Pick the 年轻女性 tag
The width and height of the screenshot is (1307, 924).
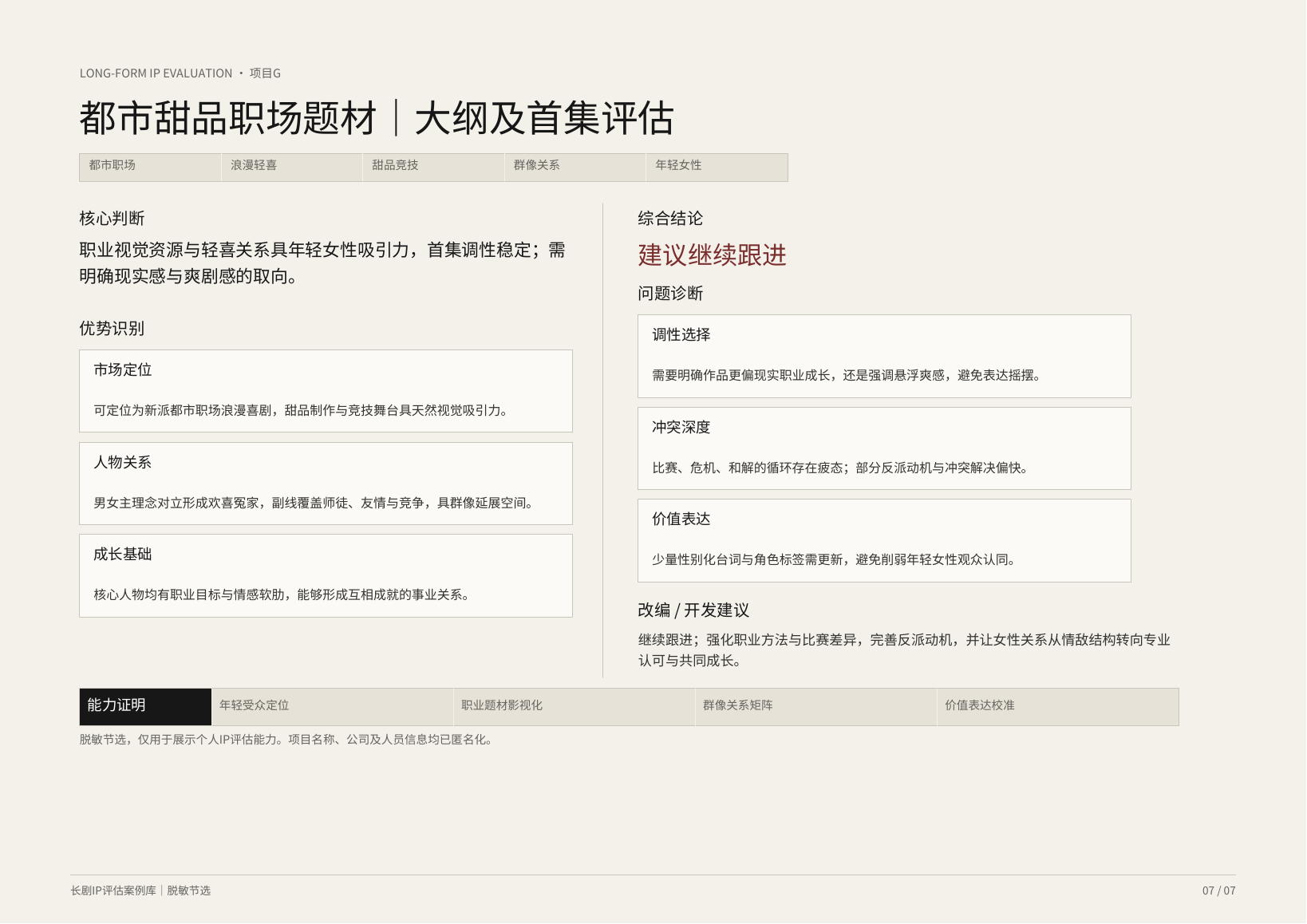click(717, 168)
